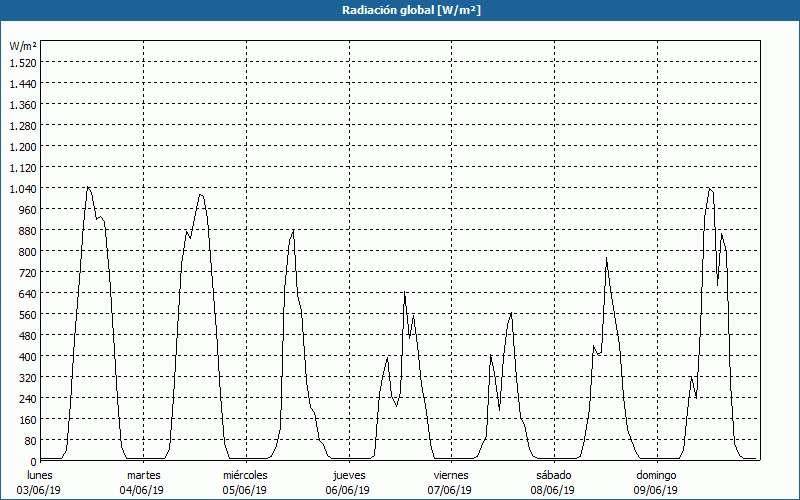Click the Sunday radiation peak near 1.040

pyautogui.click(x=709, y=188)
